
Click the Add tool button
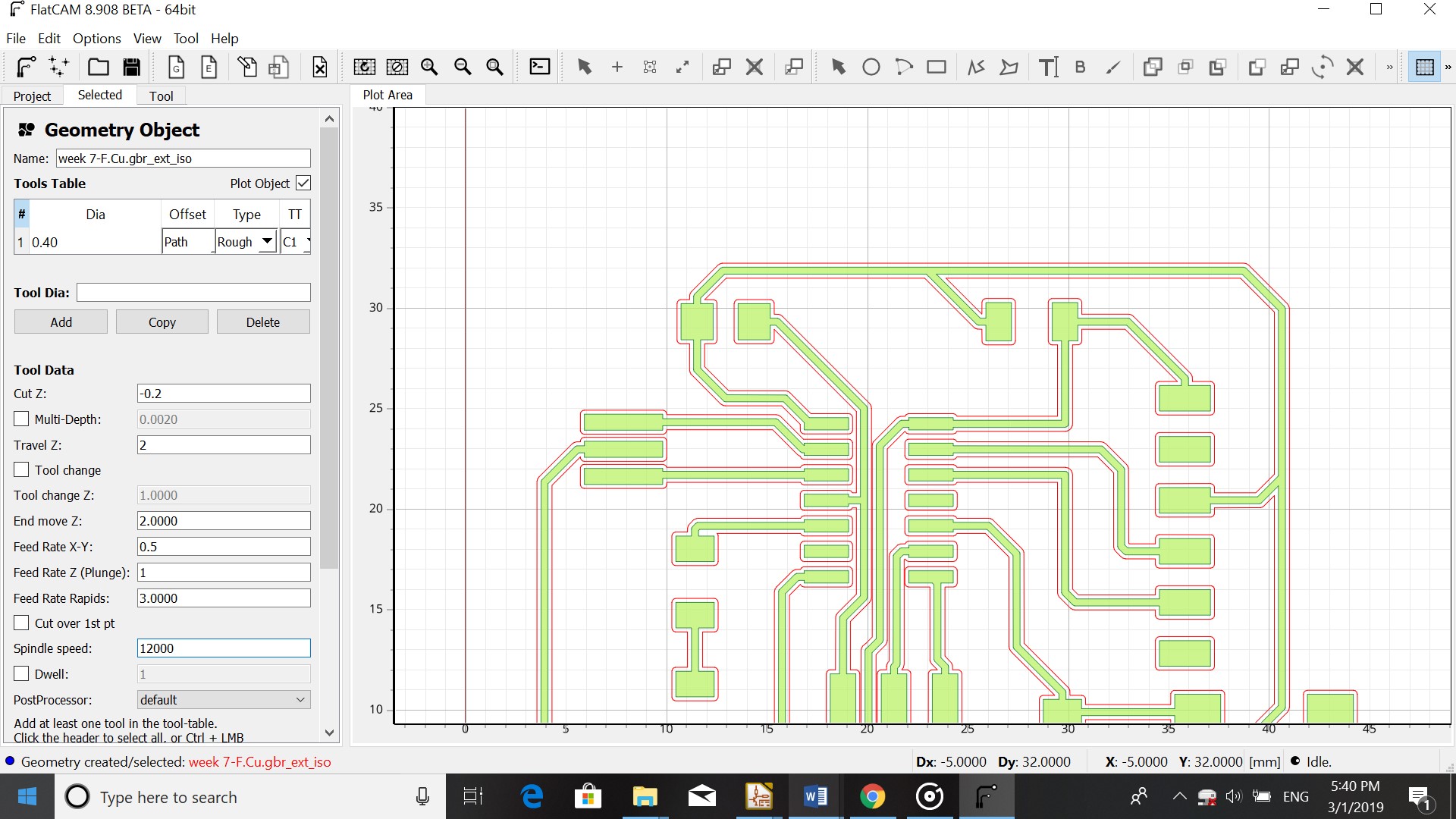61,322
